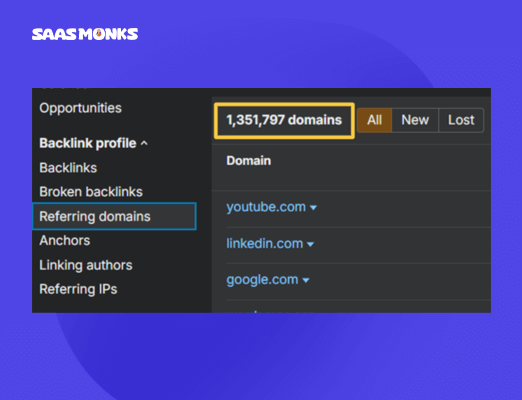Go to Broken backlinks report
This screenshot has width=522, height=400.
[x=91, y=192]
